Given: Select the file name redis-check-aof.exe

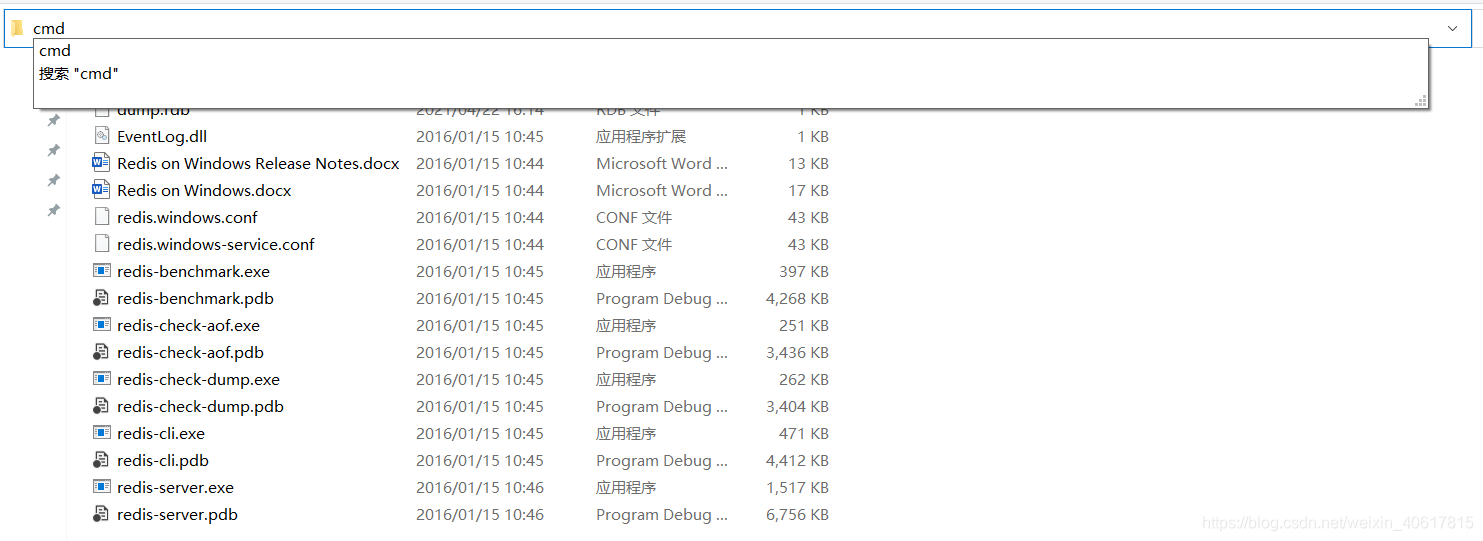Looking at the screenshot, I should [188, 325].
